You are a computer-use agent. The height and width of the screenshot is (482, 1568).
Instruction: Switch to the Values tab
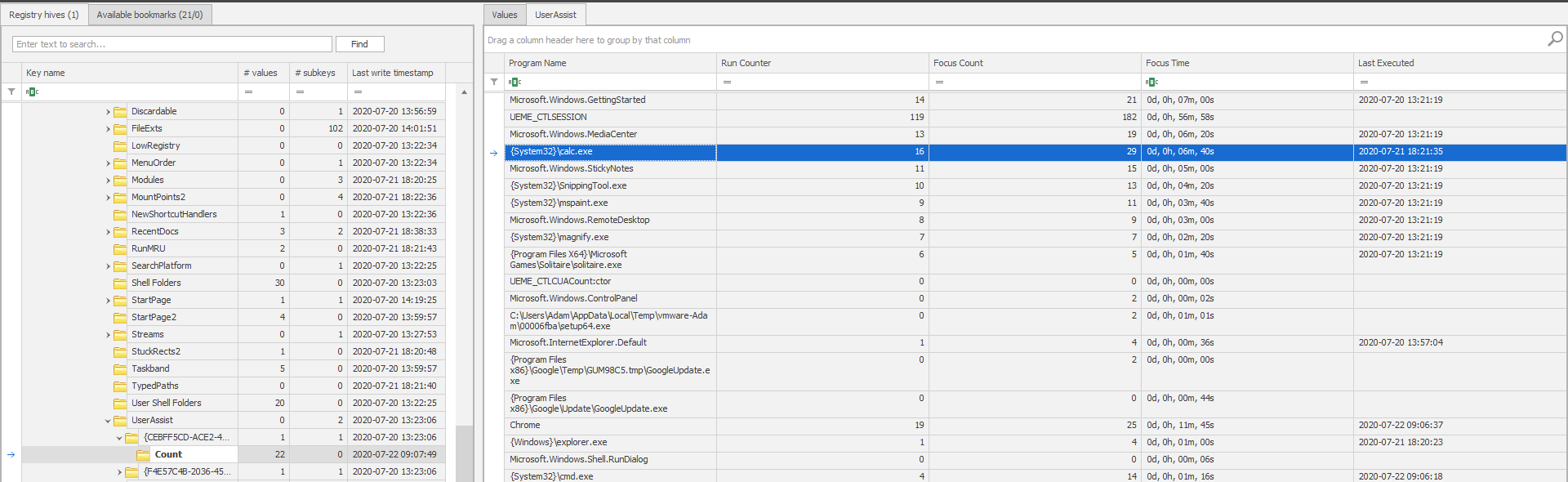click(x=504, y=15)
